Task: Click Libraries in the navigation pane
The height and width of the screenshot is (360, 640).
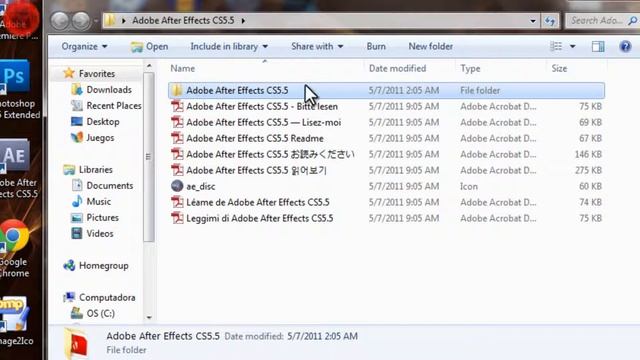Action: [x=96, y=170]
